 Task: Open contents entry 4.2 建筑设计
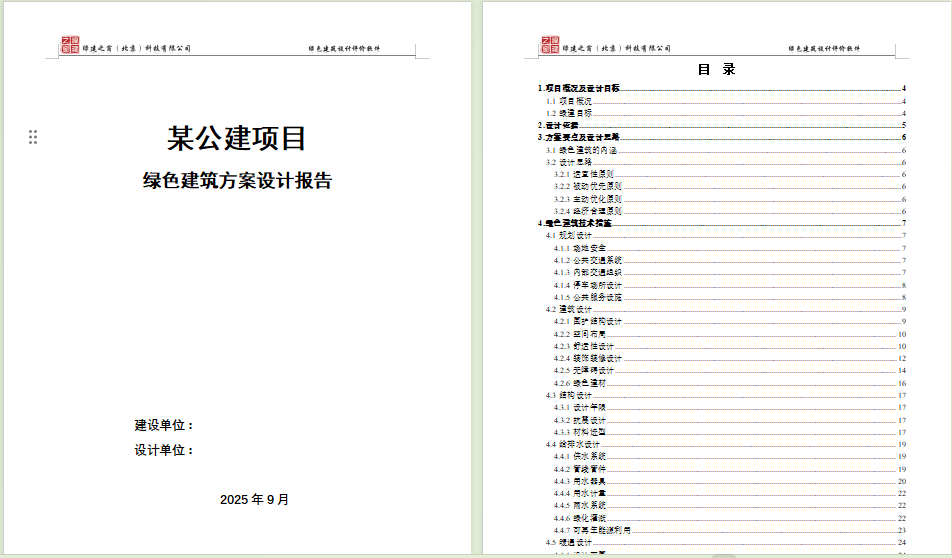point(726,310)
